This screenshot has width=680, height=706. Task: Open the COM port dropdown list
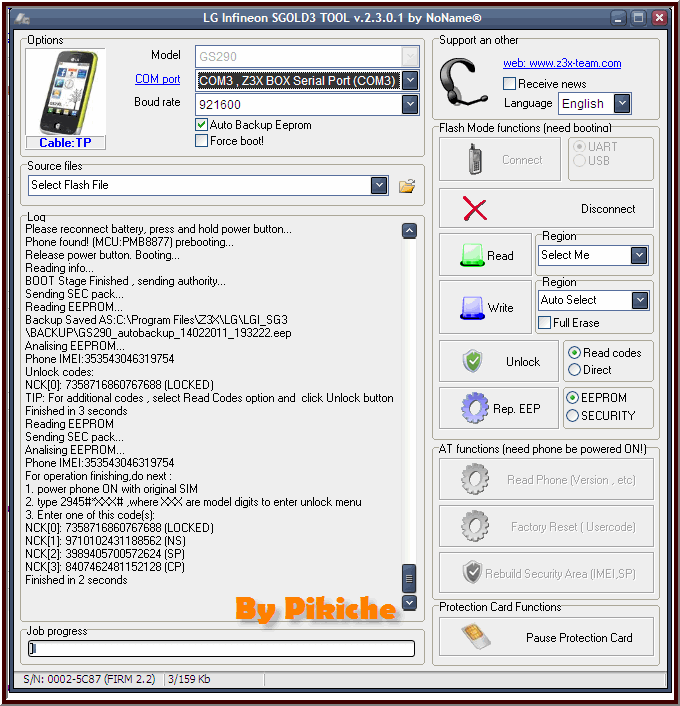tap(410, 81)
